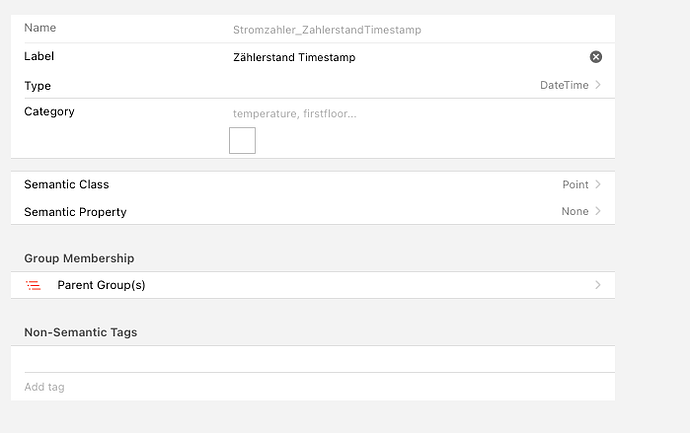Viewport: 690px width, 433px height.
Task: Select the DateTime type value
Action: pyautogui.click(x=564, y=85)
